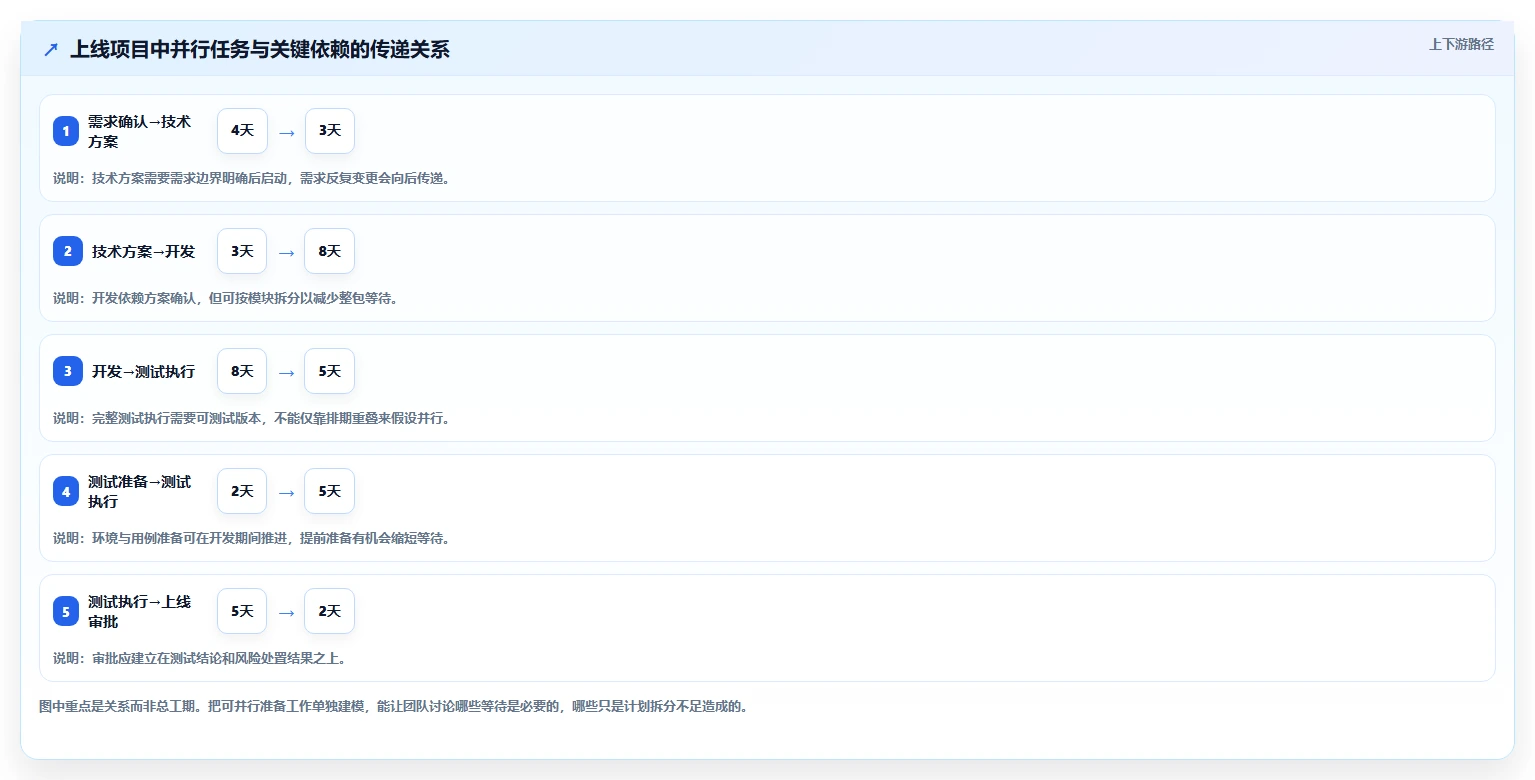Click the 5天 box in 测试准备→测试执行 row

tap(330, 491)
